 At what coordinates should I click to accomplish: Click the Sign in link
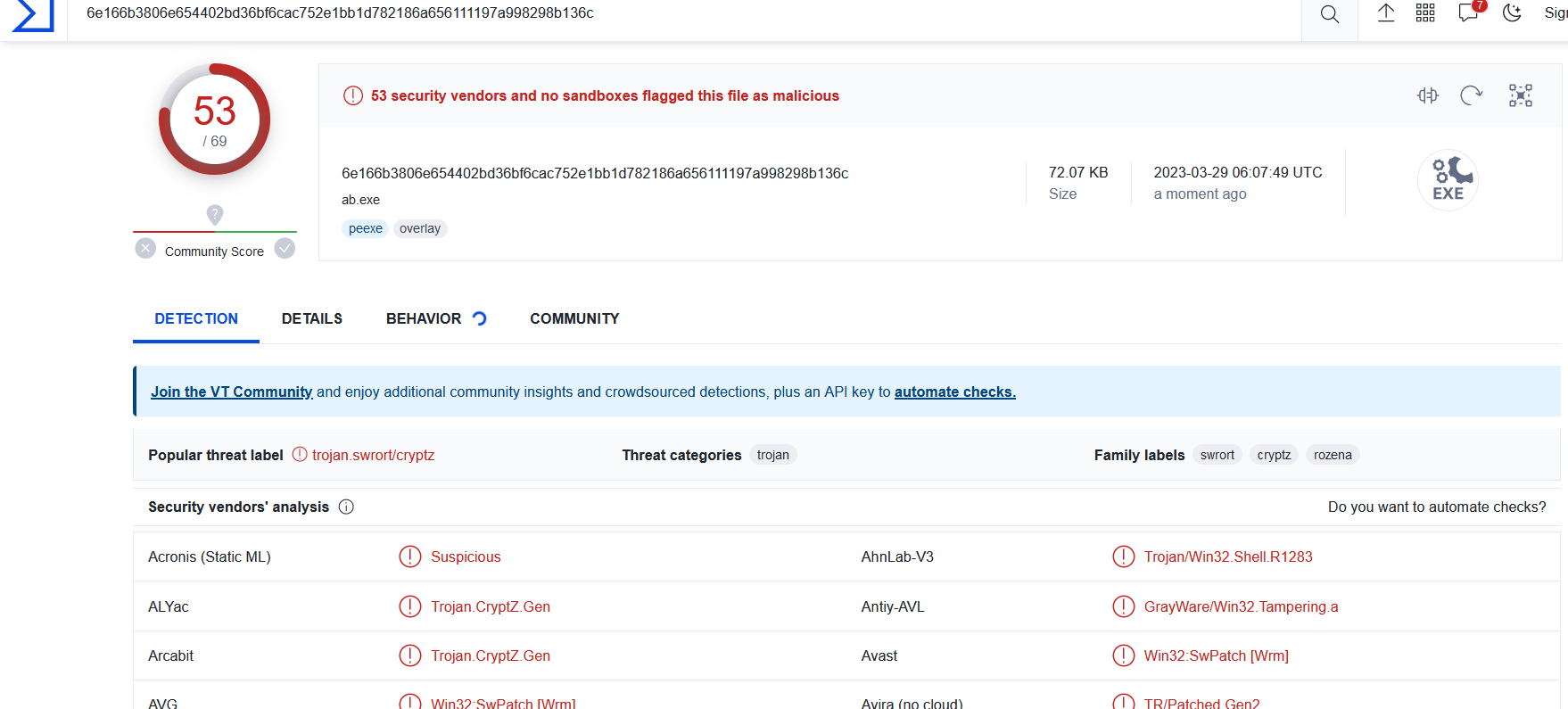[x=1556, y=13]
